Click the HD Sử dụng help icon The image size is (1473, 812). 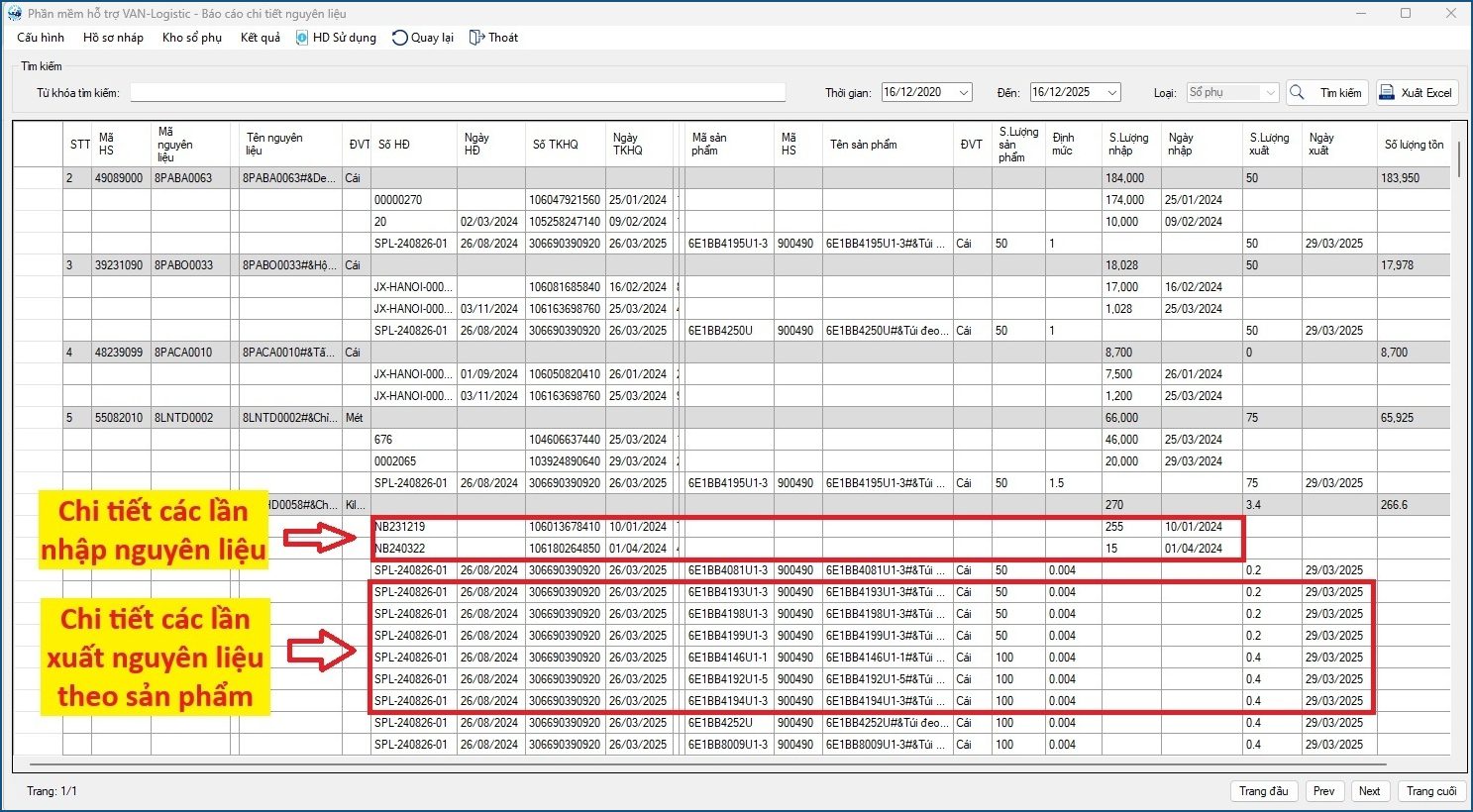click(x=302, y=38)
